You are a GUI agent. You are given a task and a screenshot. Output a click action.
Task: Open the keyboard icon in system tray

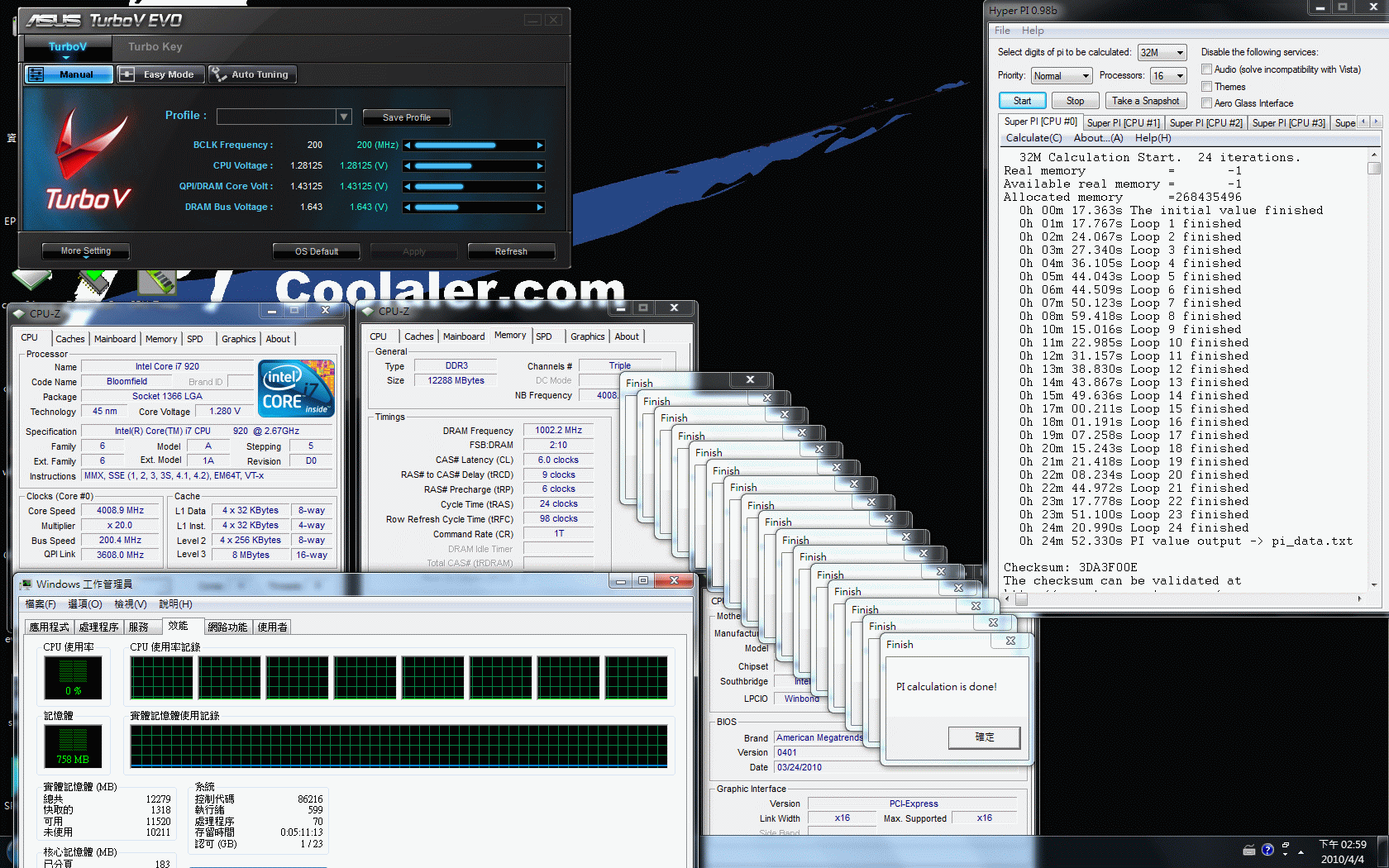pyautogui.click(x=1249, y=850)
